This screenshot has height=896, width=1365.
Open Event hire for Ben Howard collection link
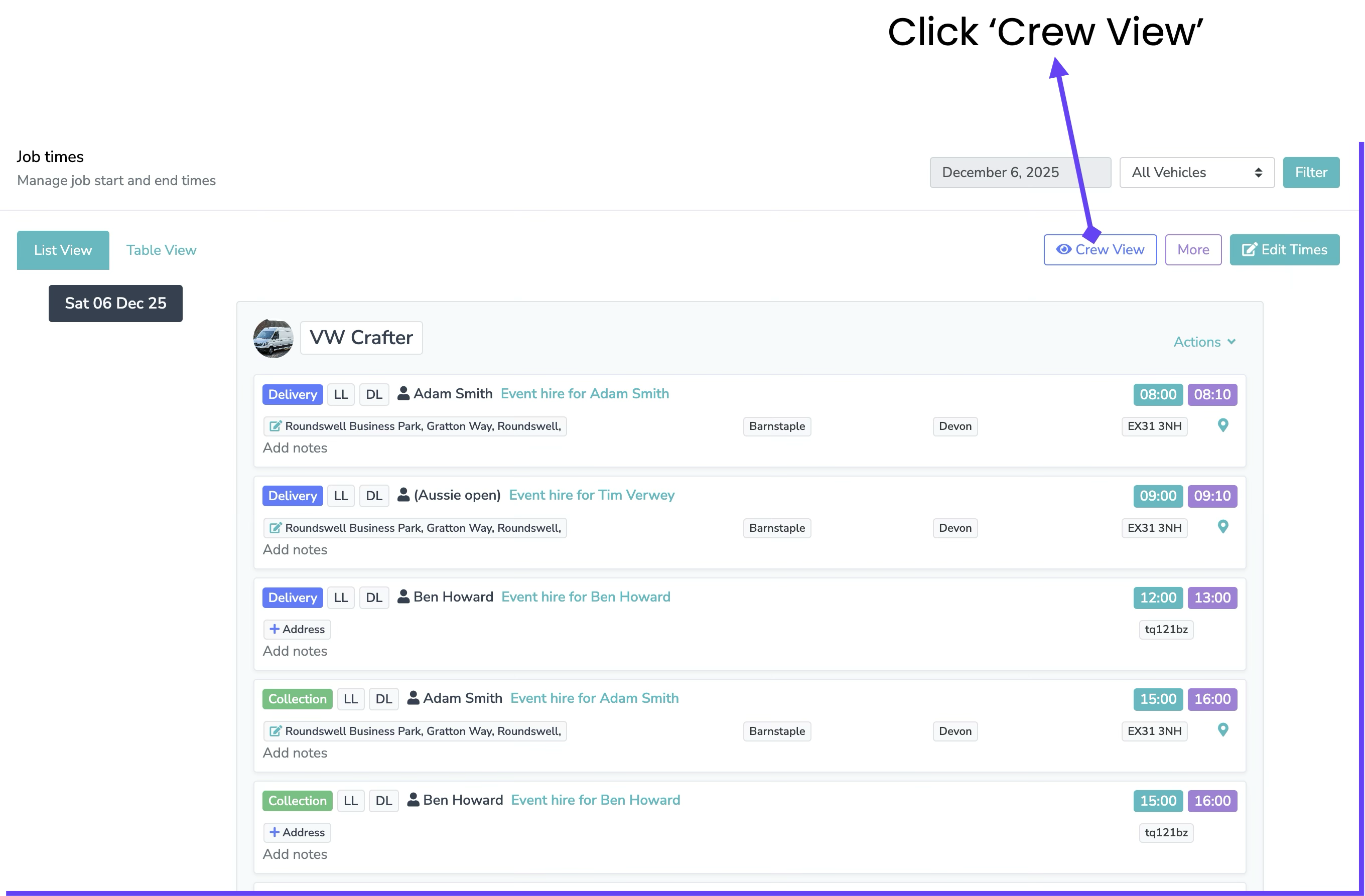click(x=595, y=800)
